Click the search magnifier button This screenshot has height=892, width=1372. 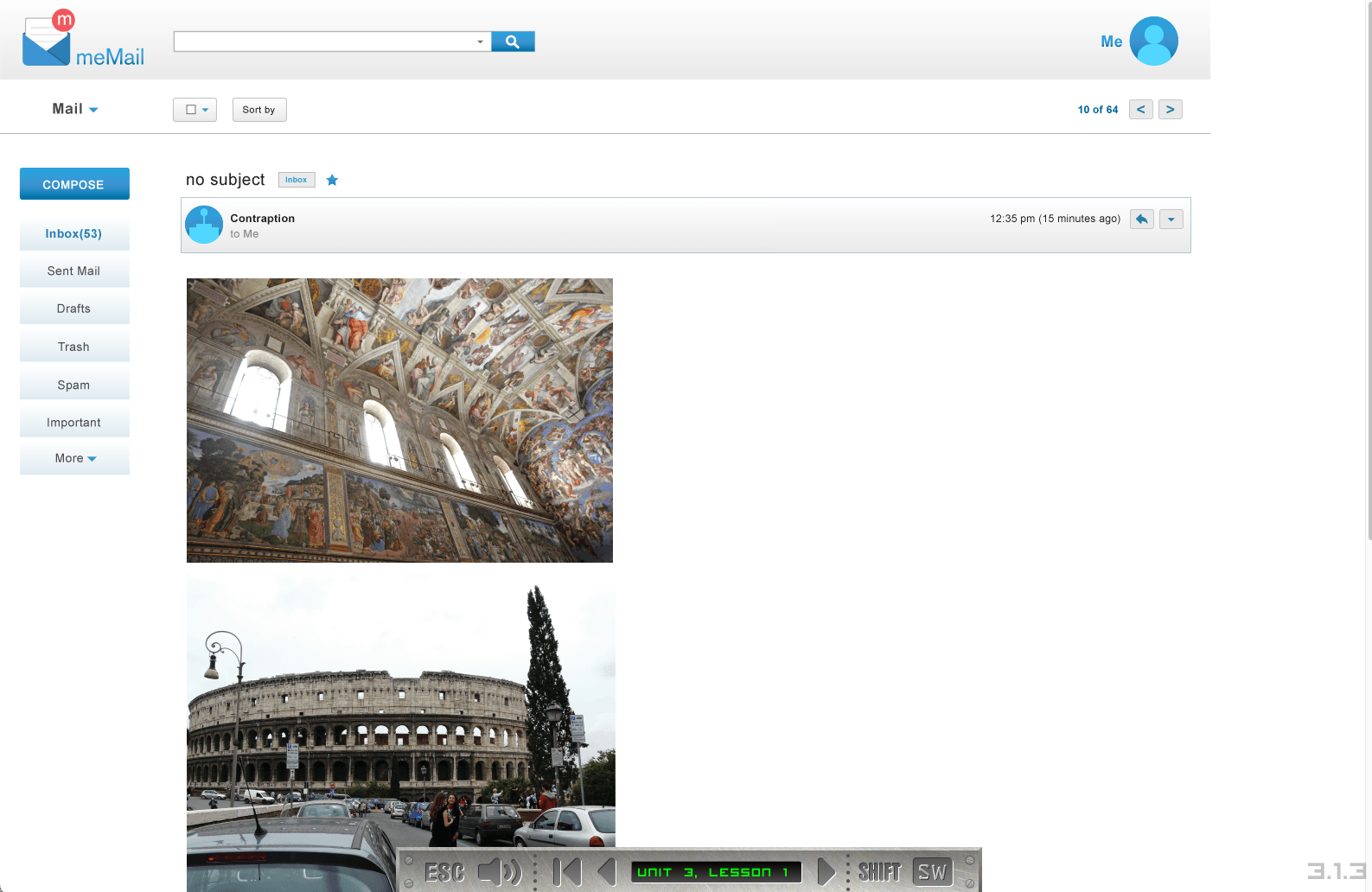513,41
